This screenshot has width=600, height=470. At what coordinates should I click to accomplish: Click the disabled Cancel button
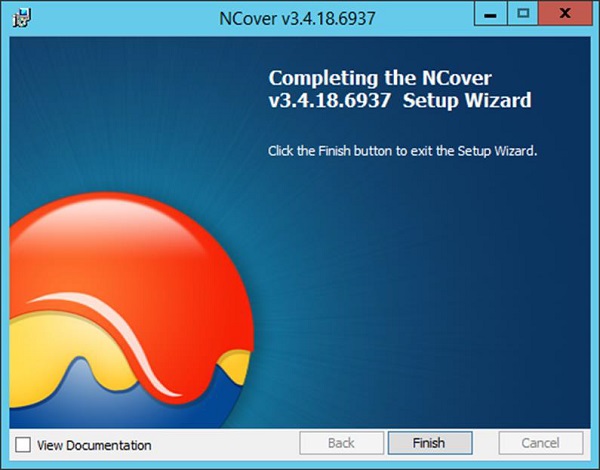coord(541,443)
